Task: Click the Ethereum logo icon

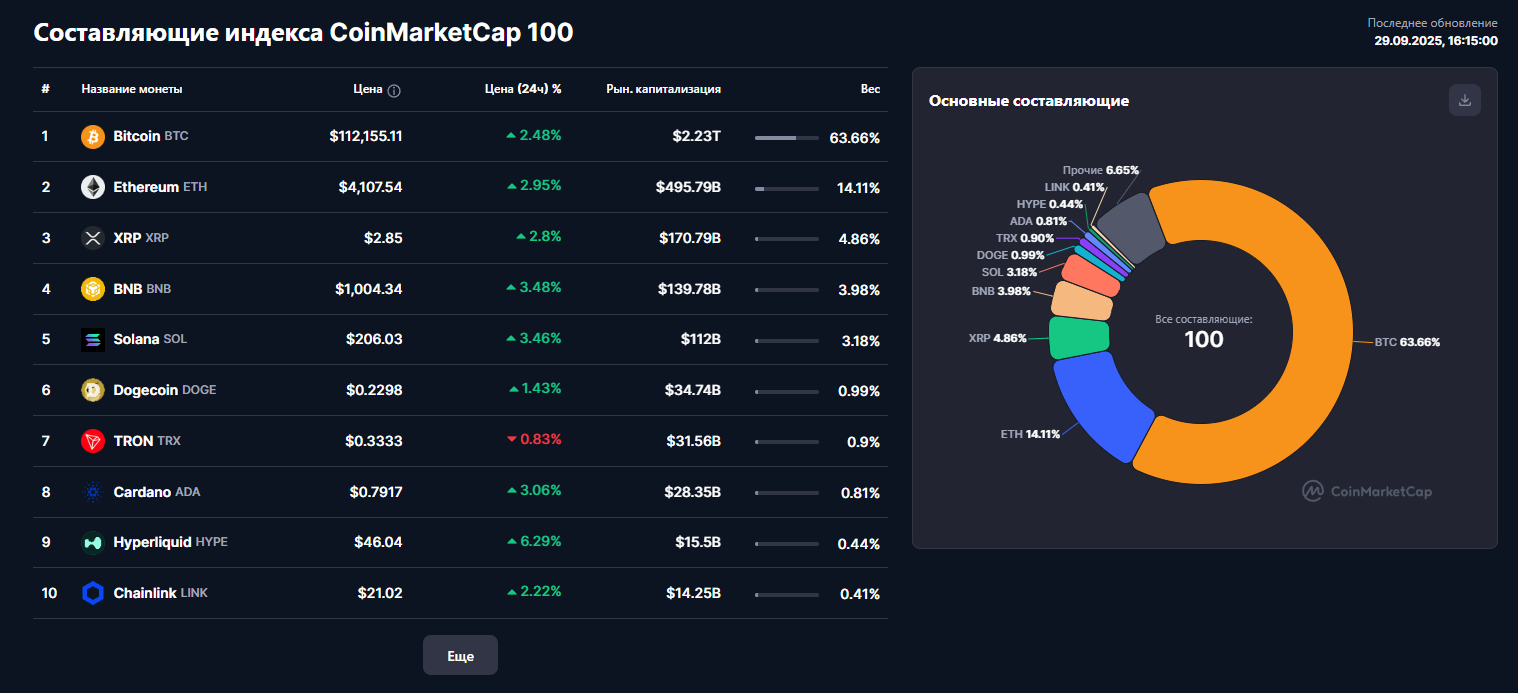Action: (93, 187)
